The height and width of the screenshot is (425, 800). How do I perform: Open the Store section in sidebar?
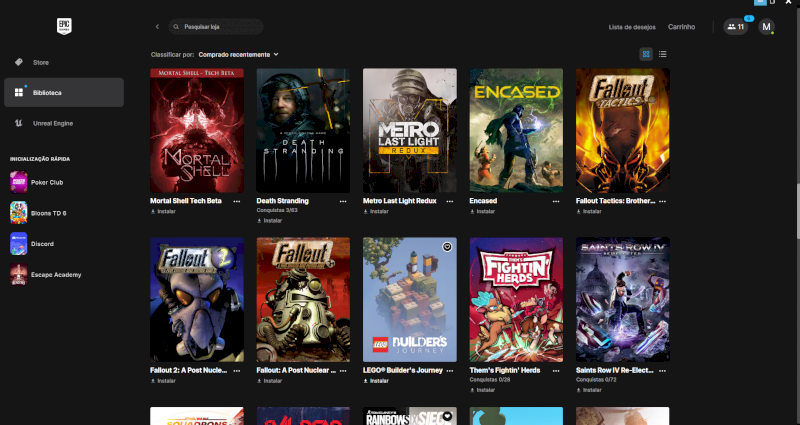[40, 62]
